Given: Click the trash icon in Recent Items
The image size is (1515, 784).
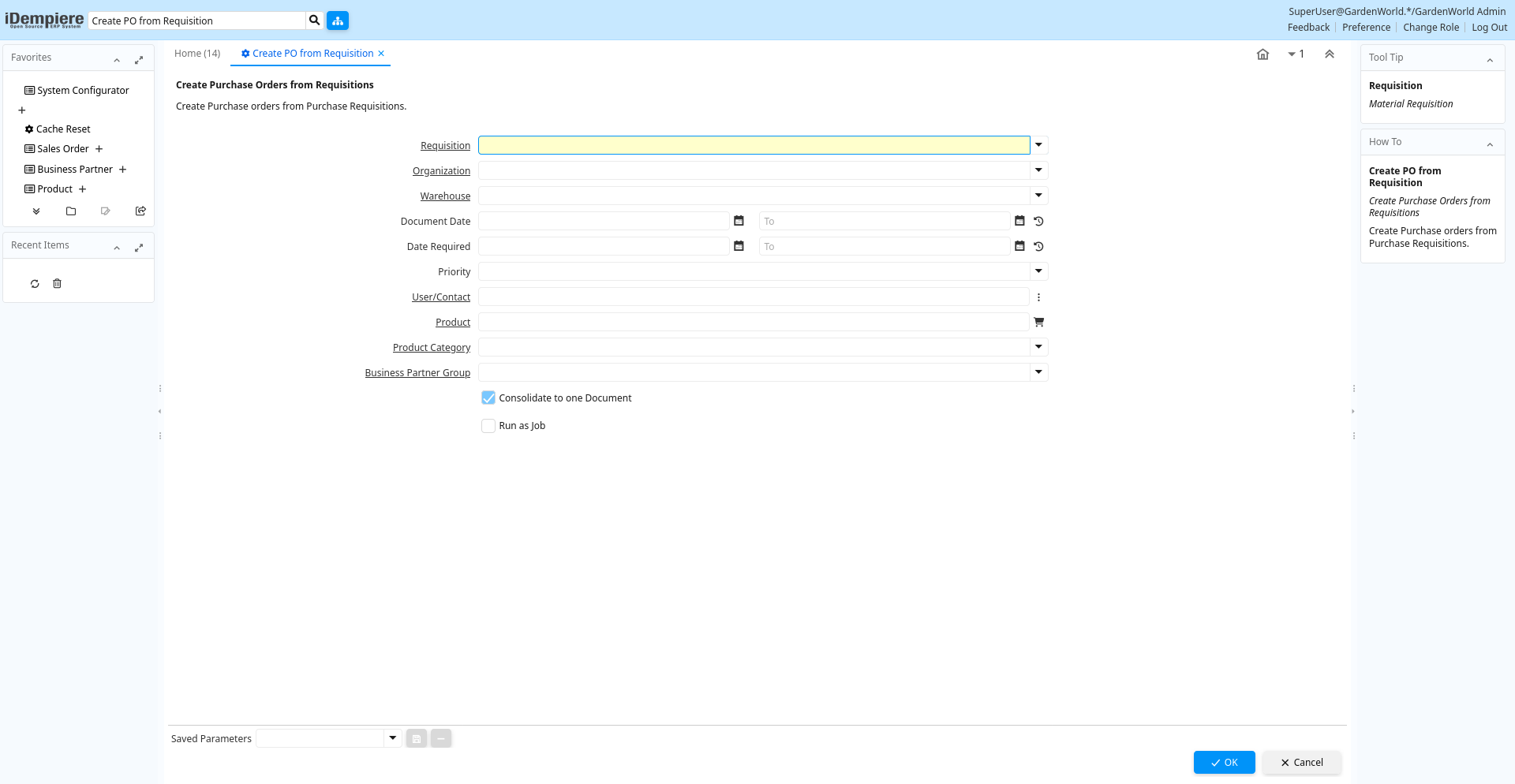Looking at the screenshot, I should tap(57, 283).
